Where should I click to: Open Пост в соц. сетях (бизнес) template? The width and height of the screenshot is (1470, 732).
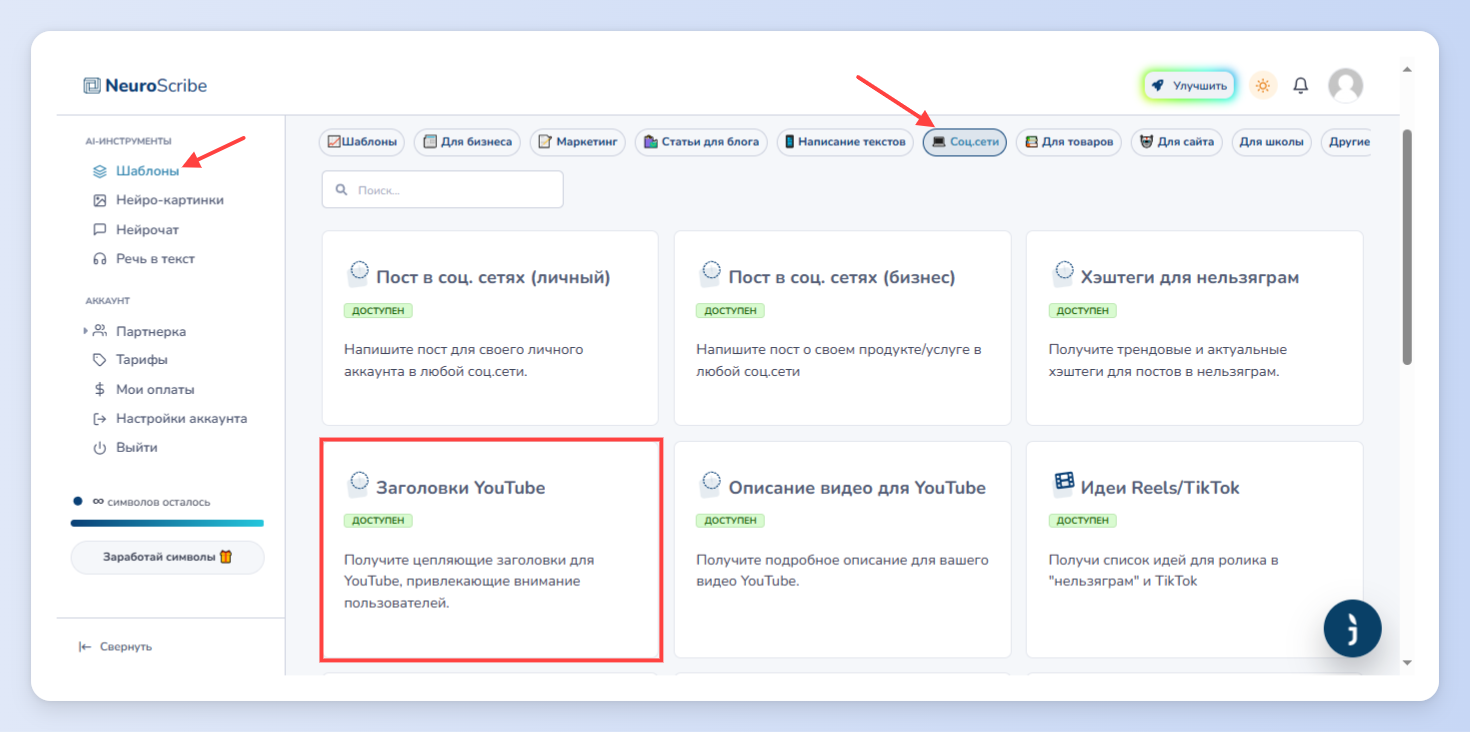pyautogui.click(x=842, y=328)
